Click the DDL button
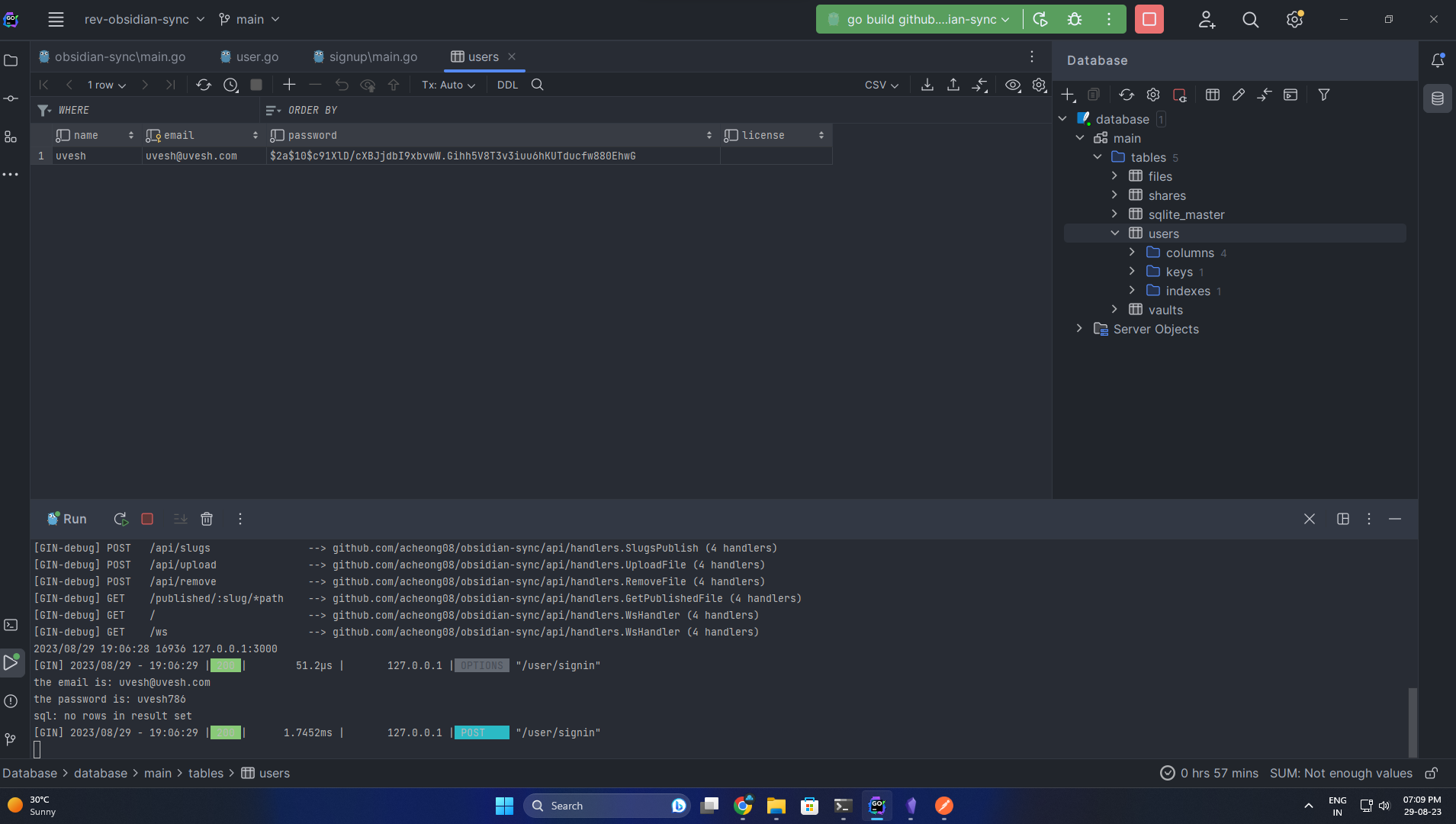The height and width of the screenshot is (824, 1456). 506,85
